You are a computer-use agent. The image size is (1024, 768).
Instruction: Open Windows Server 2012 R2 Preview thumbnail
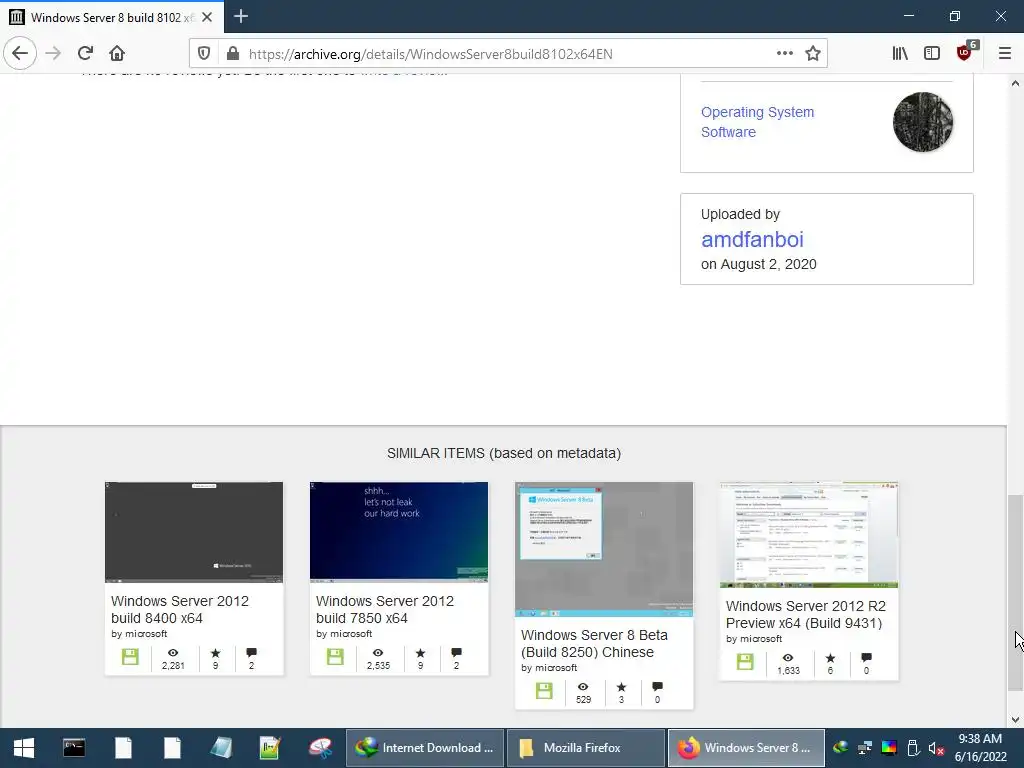[x=809, y=535]
